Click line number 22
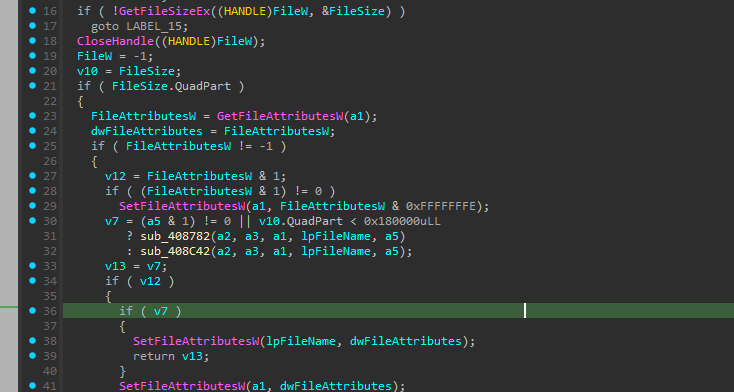 (x=50, y=101)
